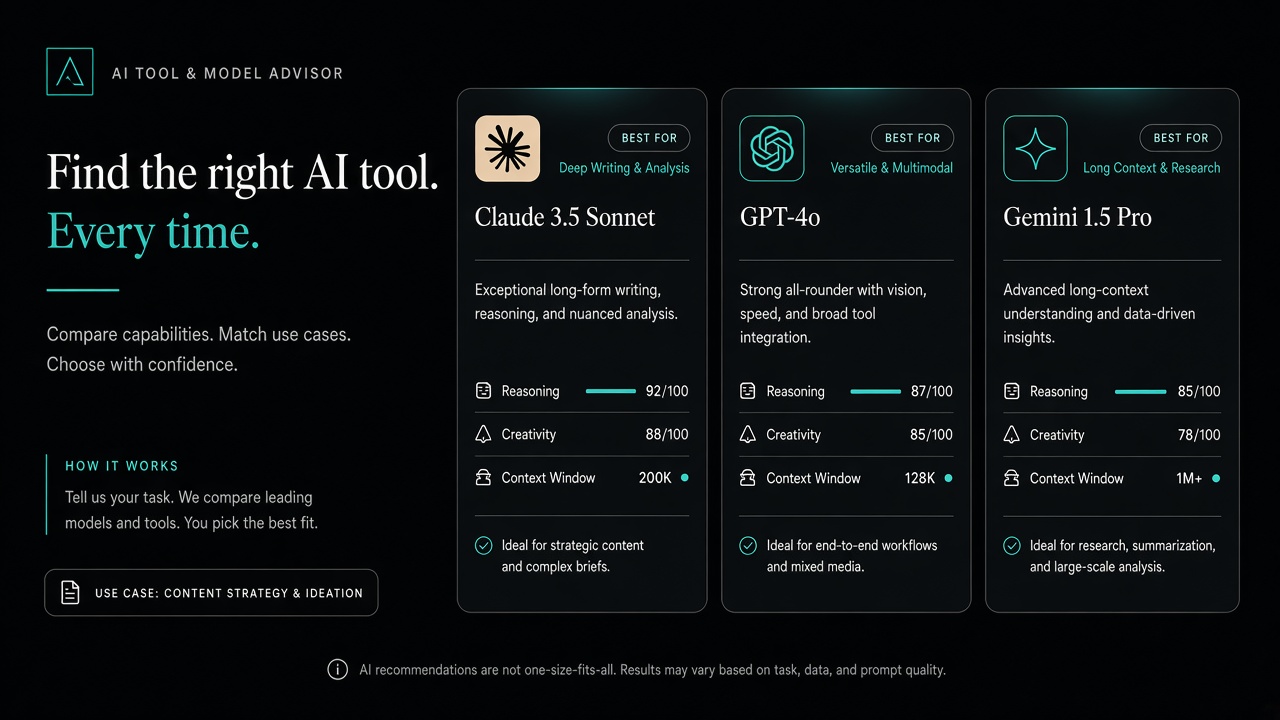Click the checkmark beside 'Ideal for research, summarization'

1012,546
